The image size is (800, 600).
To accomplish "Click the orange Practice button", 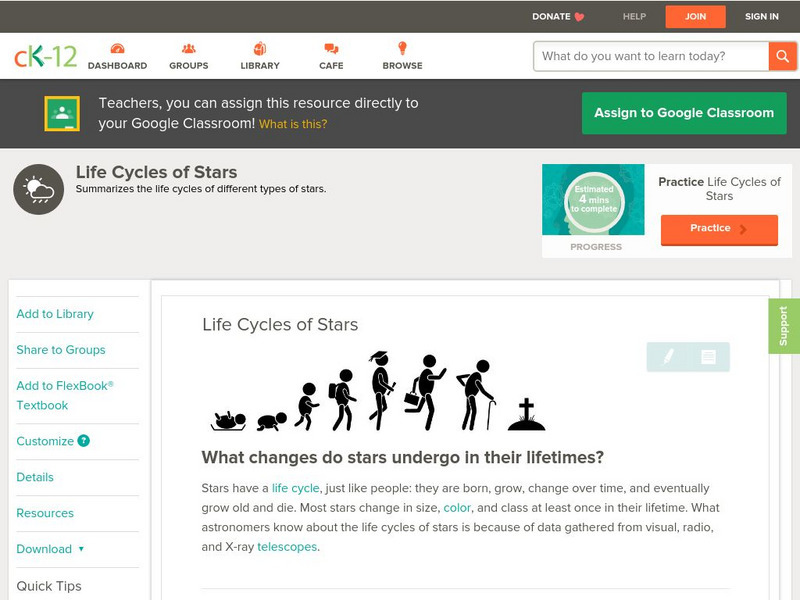I will 718,229.
